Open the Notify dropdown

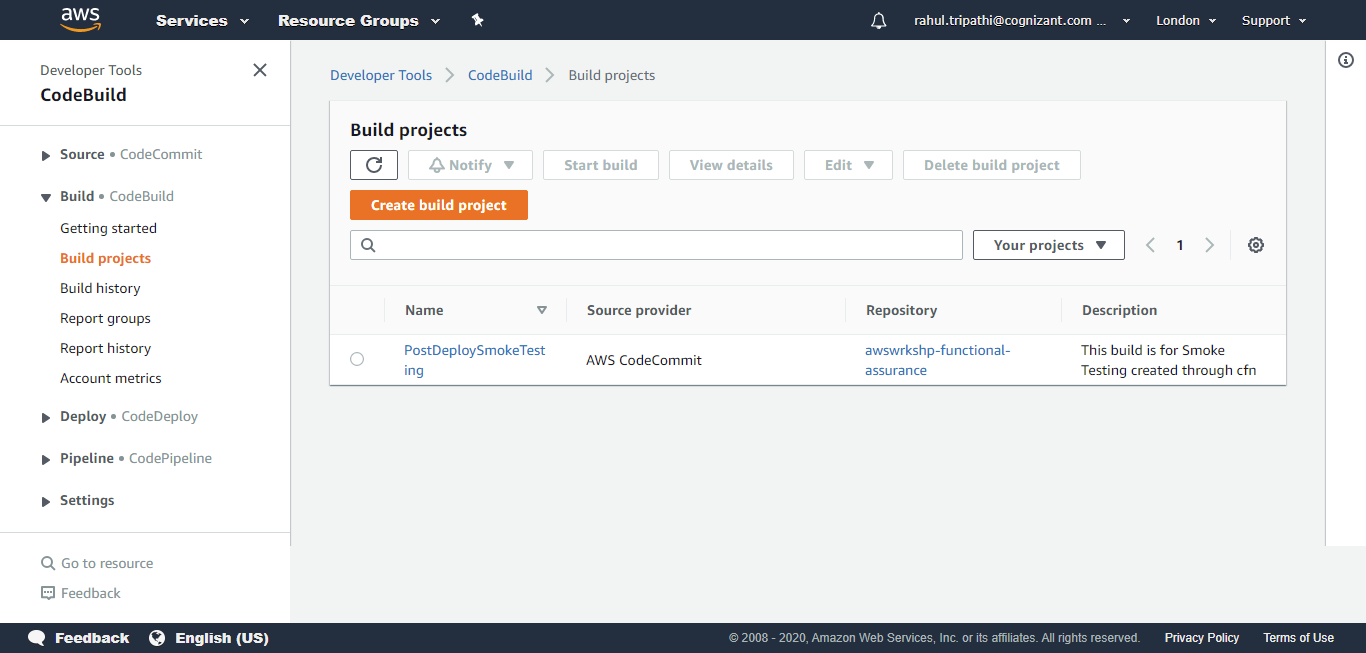click(x=470, y=165)
